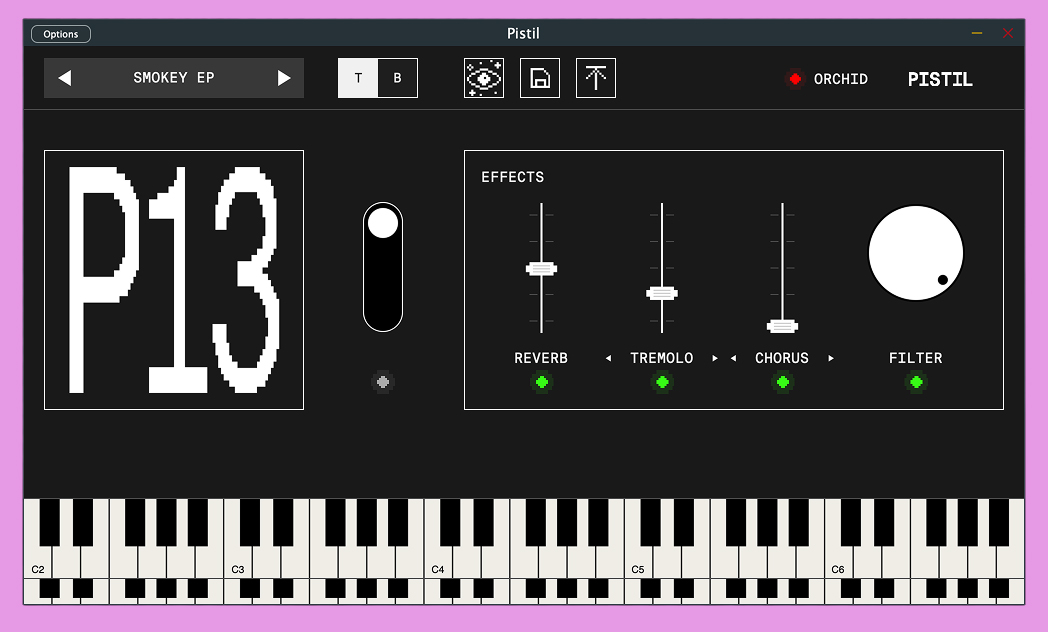Click the Reverb slider handle
The width and height of the screenshot is (1048, 632).
541,268
